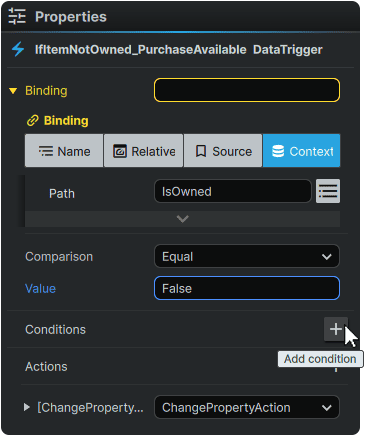The width and height of the screenshot is (365, 436).
Task: Click the Properties panel title
Action: point(71,17)
